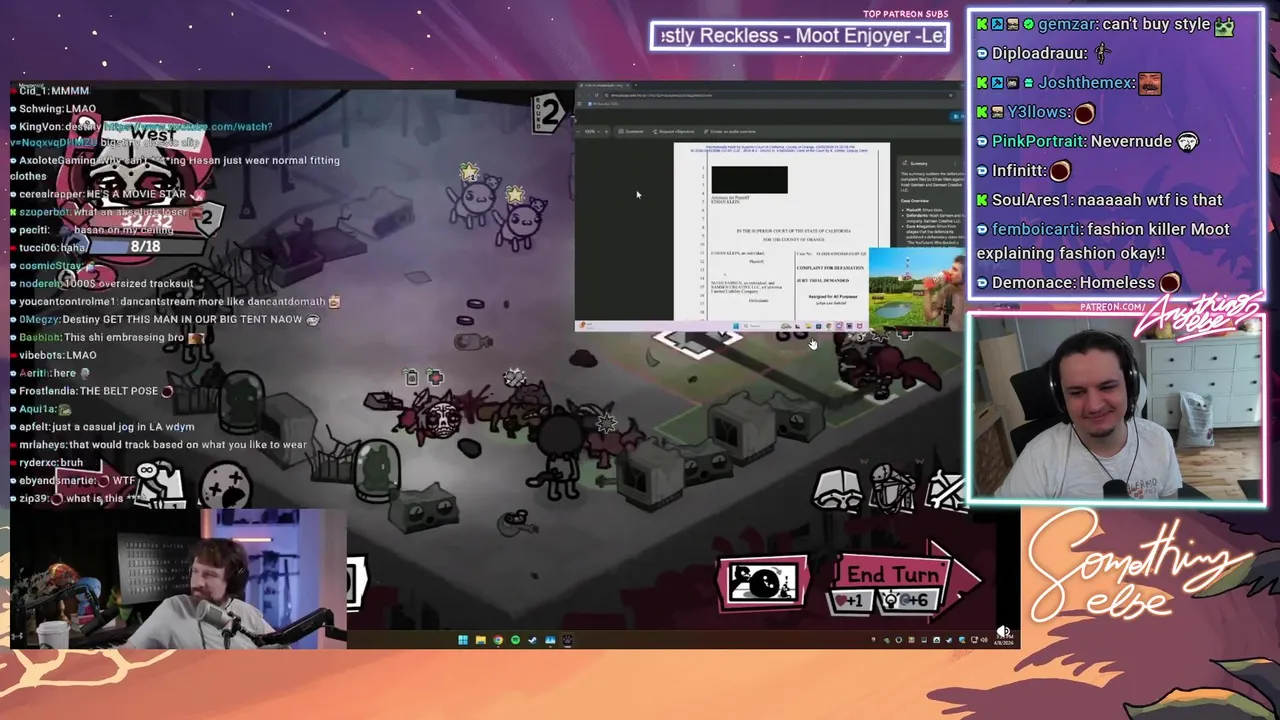Open Steam from the streamed taskbar
This screenshot has height=720, width=1280.
coord(532,640)
